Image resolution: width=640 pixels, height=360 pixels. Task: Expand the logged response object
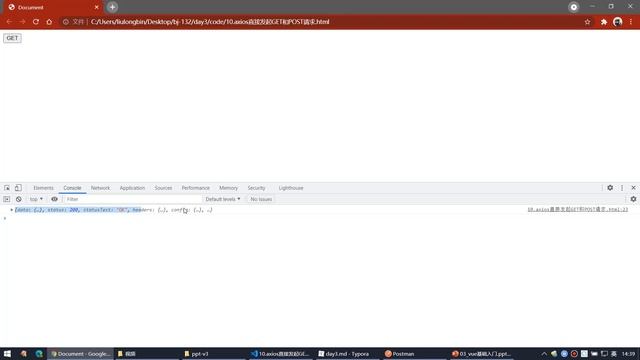[x=12, y=210]
